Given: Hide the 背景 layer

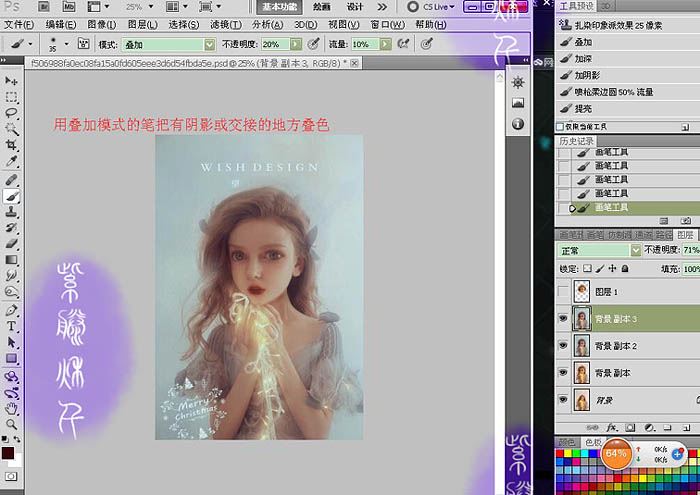Looking at the screenshot, I should pos(563,399).
